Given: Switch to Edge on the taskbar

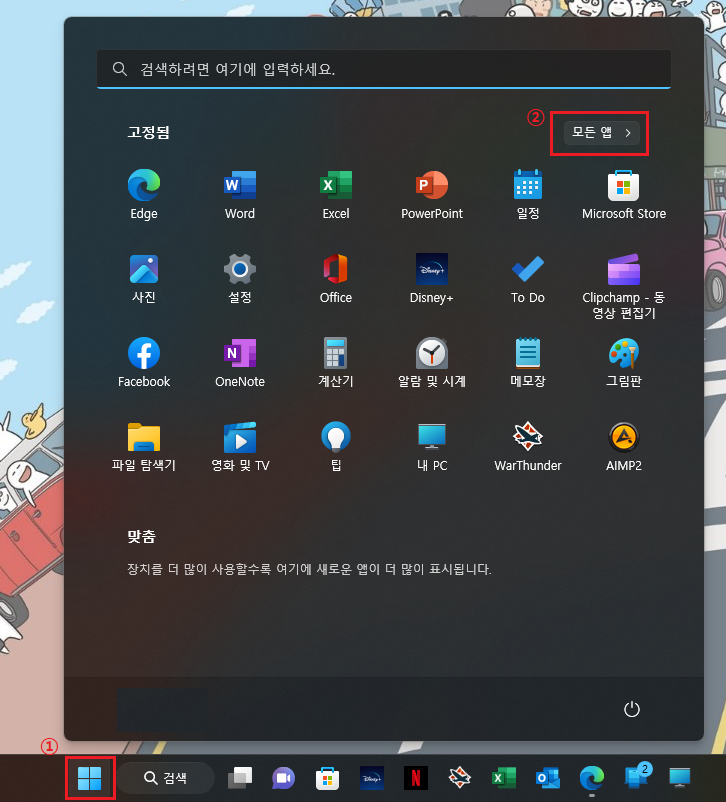Looking at the screenshot, I should pos(591,778).
